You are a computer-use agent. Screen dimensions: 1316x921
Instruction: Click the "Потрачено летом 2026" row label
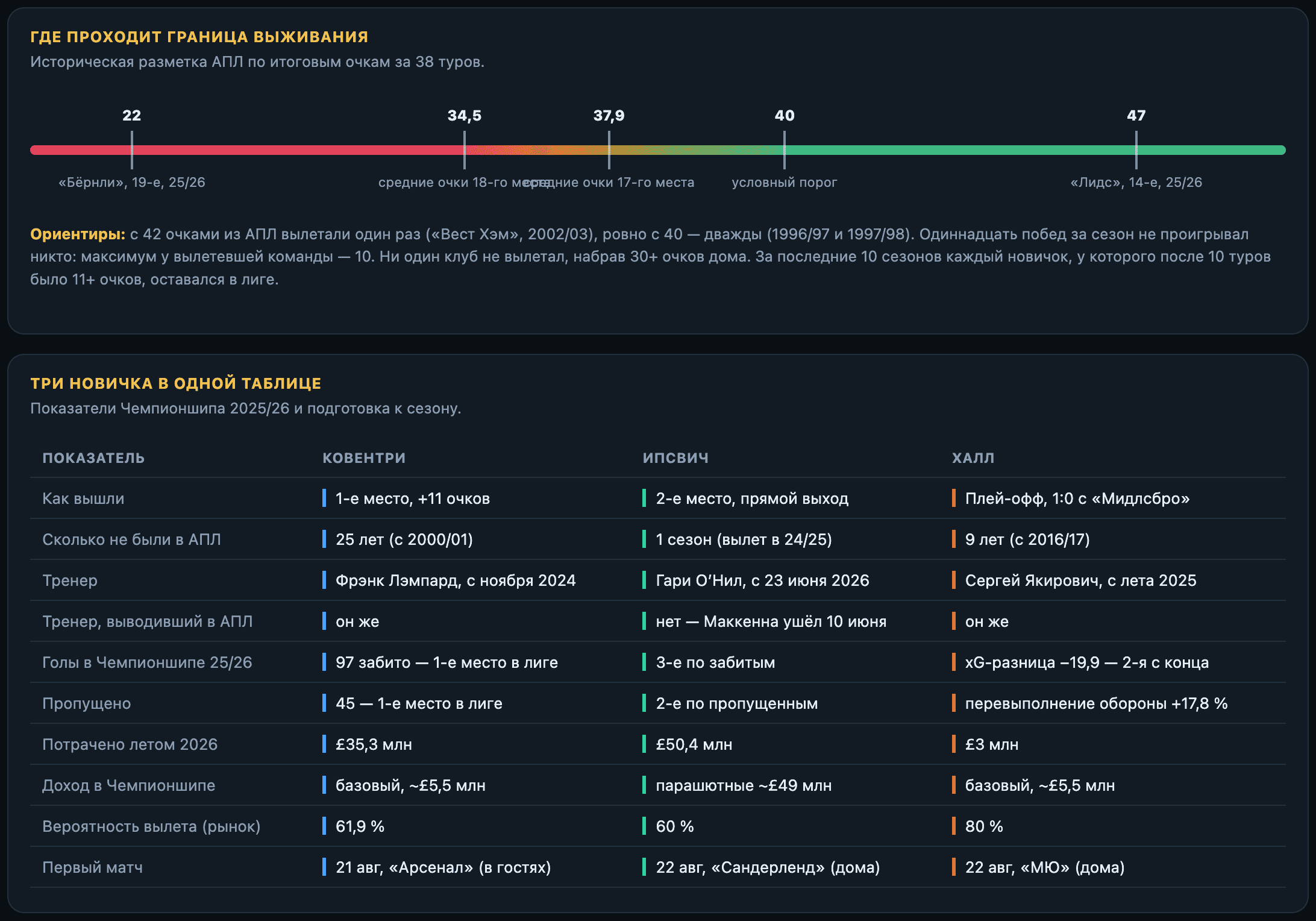(130, 744)
